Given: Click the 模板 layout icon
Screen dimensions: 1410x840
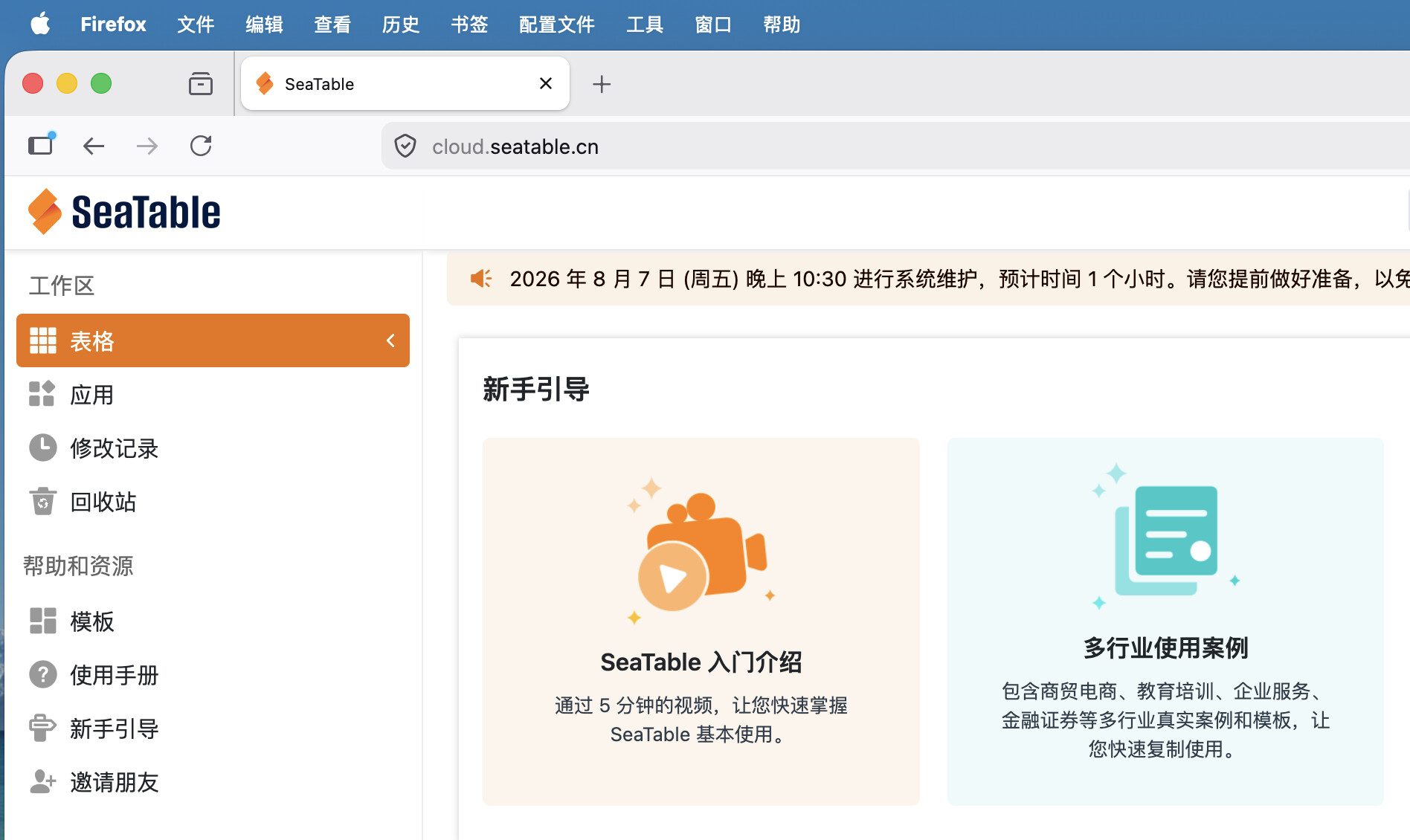Looking at the screenshot, I should (43, 621).
